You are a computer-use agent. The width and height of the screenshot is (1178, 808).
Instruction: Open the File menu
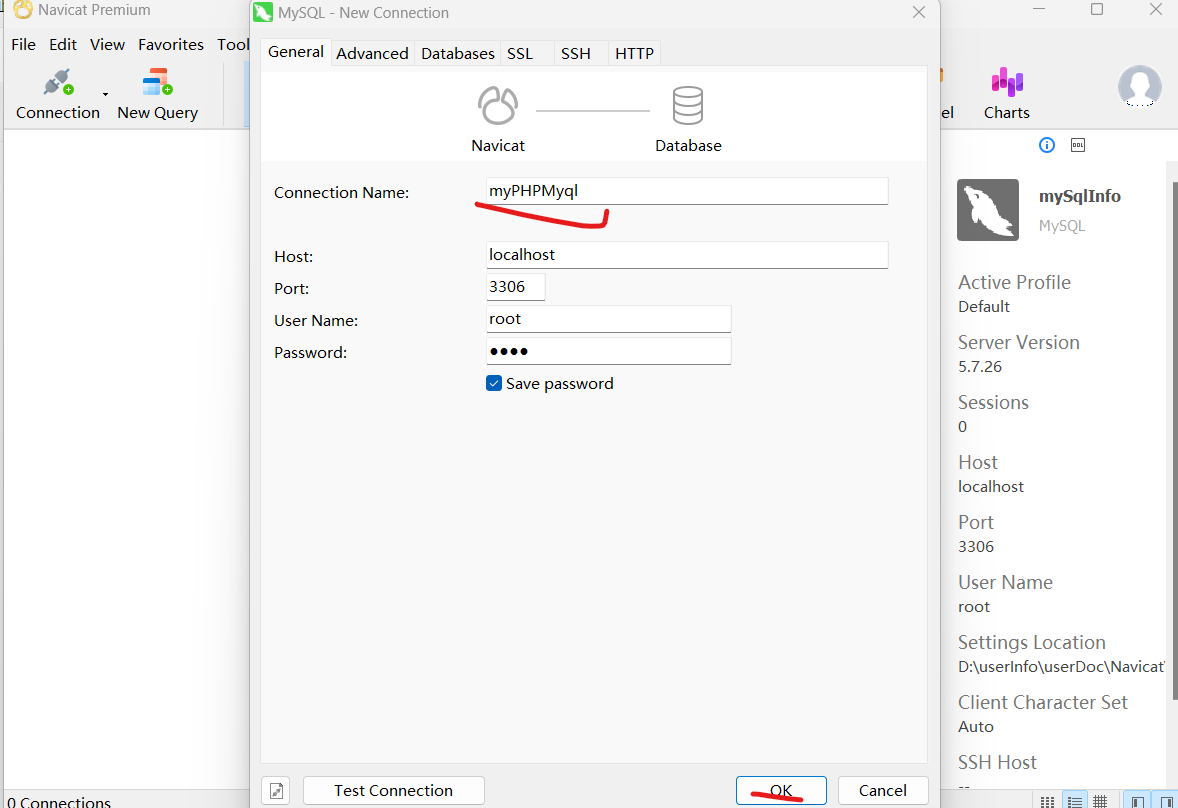pyautogui.click(x=23, y=44)
